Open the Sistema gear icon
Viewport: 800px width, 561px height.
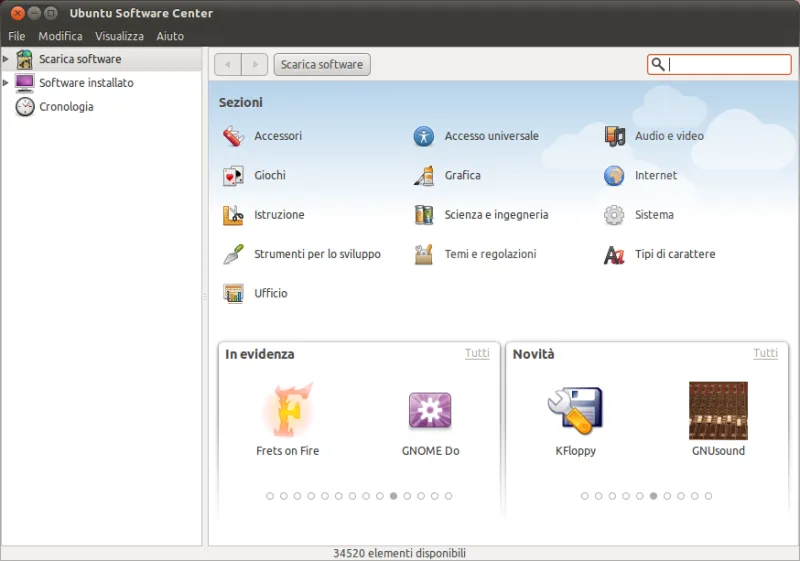point(614,215)
